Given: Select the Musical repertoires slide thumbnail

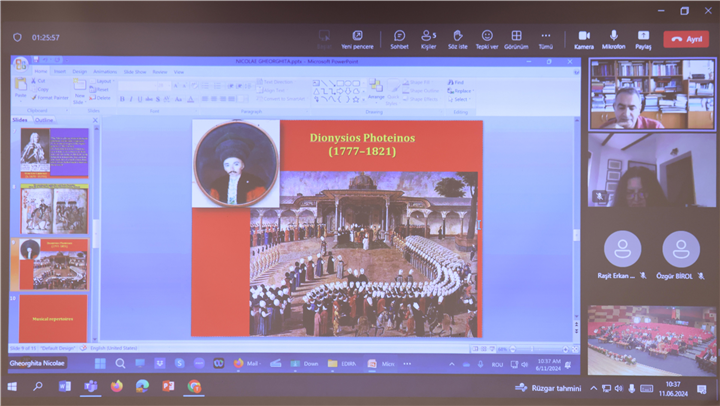Looking at the screenshot, I should pyautogui.click(x=53, y=318).
